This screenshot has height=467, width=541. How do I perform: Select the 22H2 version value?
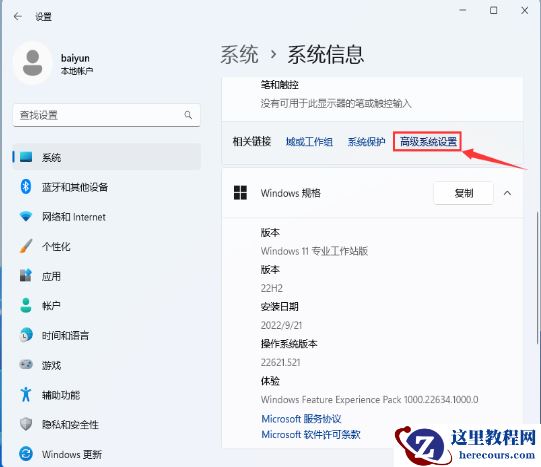272,288
